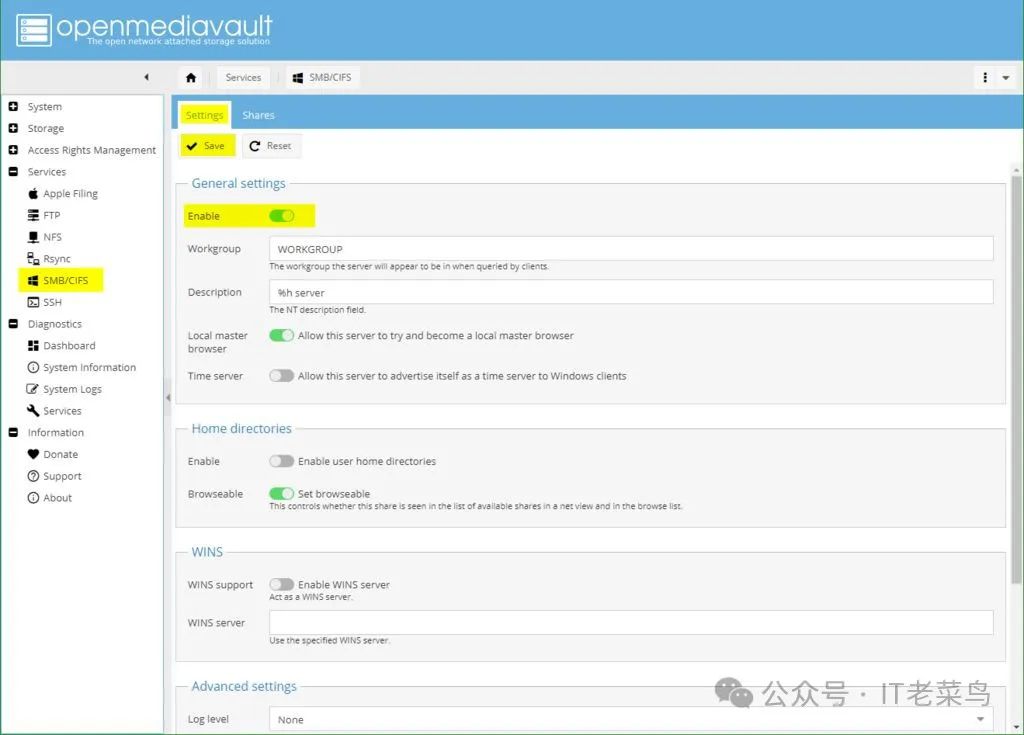This screenshot has width=1024, height=735.
Task: Toggle the Set browseable switch
Action: (x=281, y=493)
